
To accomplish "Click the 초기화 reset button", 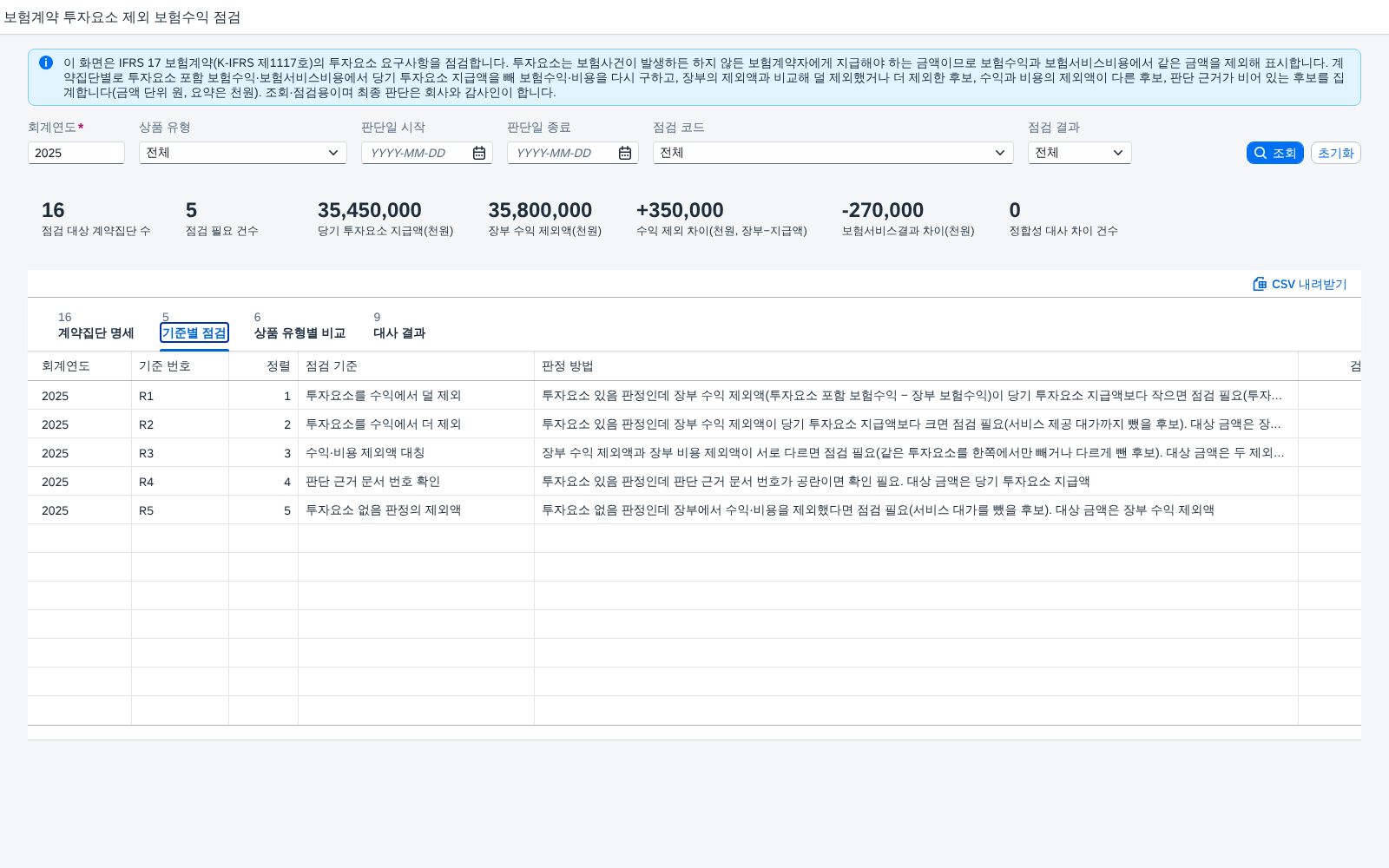I will [1335, 153].
